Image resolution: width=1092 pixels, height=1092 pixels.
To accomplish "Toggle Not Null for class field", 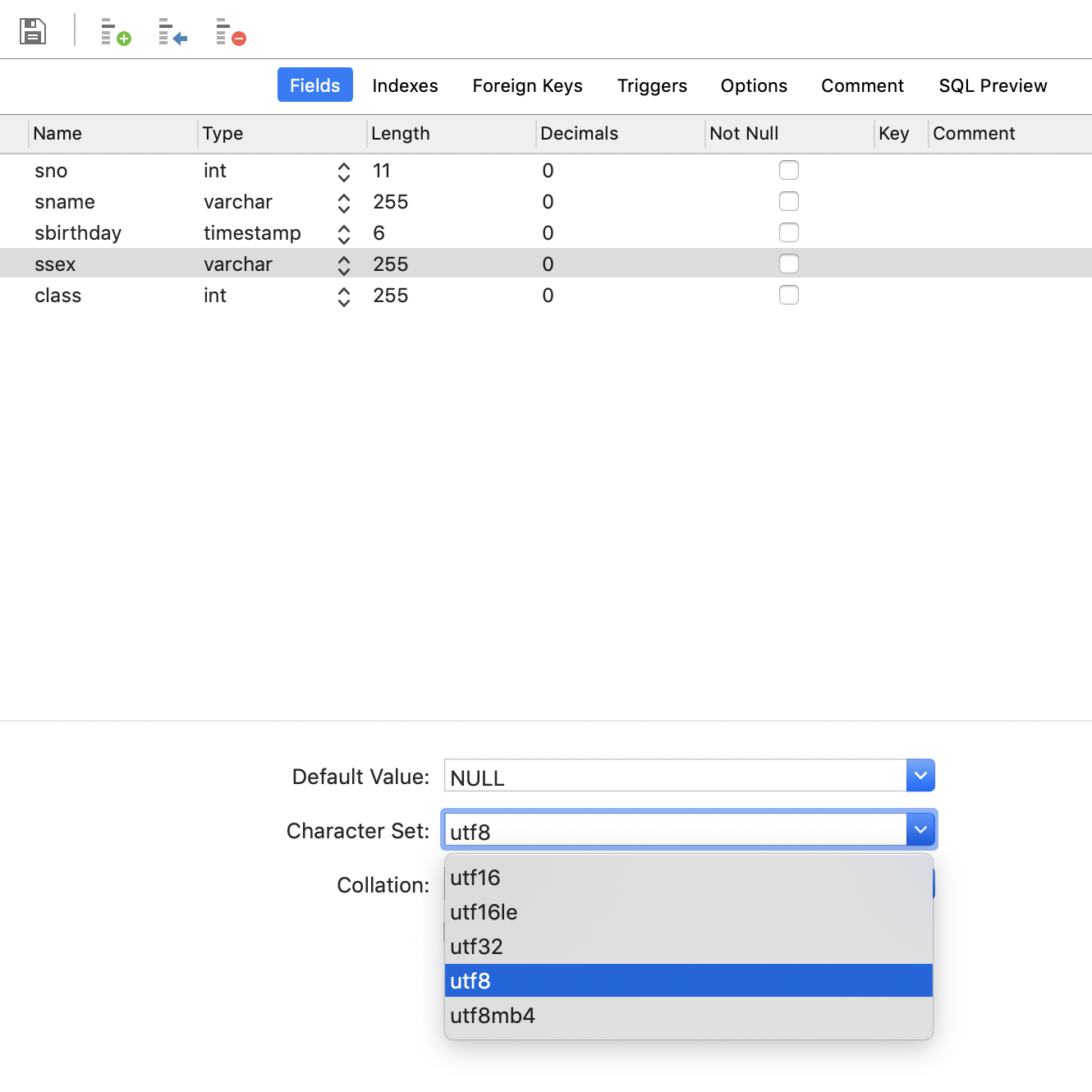I will (789, 295).
